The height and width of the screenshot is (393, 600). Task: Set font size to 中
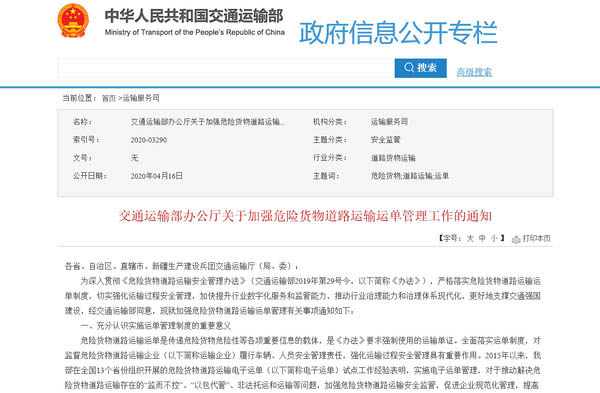pyautogui.click(x=482, y=238)
